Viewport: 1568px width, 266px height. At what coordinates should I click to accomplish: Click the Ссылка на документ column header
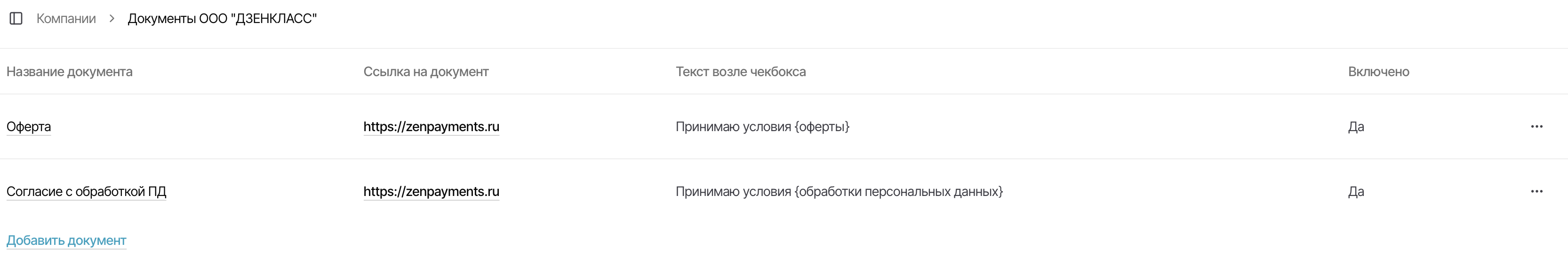coord(426,71)
